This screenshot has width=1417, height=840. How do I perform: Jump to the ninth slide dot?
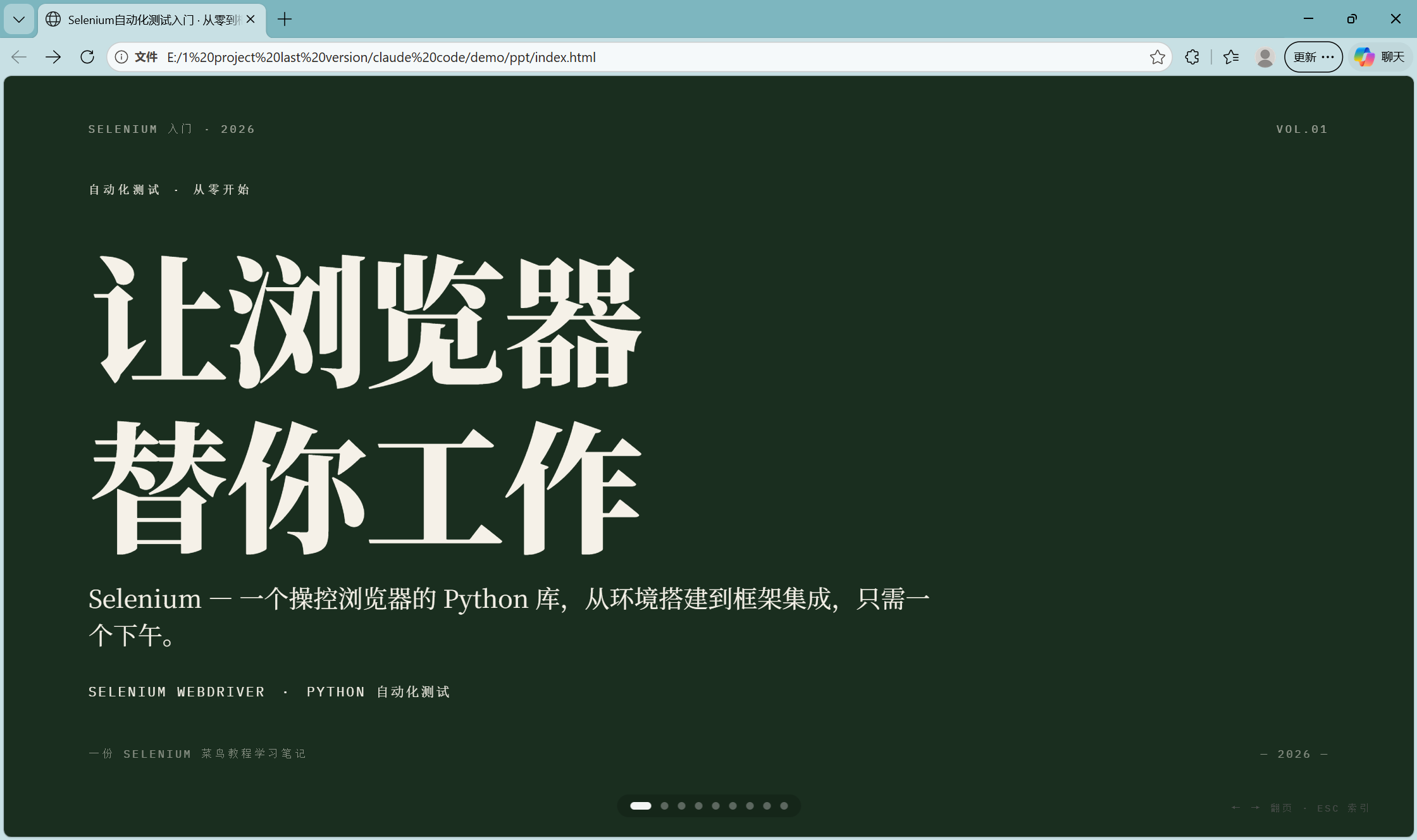point(784,806)
